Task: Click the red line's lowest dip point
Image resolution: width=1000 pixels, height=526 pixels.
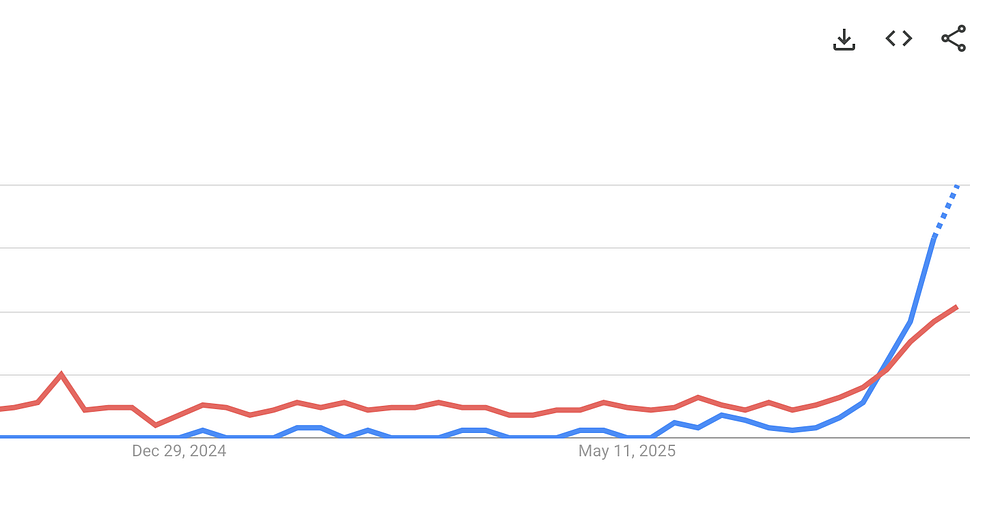Action: [156, 425]
